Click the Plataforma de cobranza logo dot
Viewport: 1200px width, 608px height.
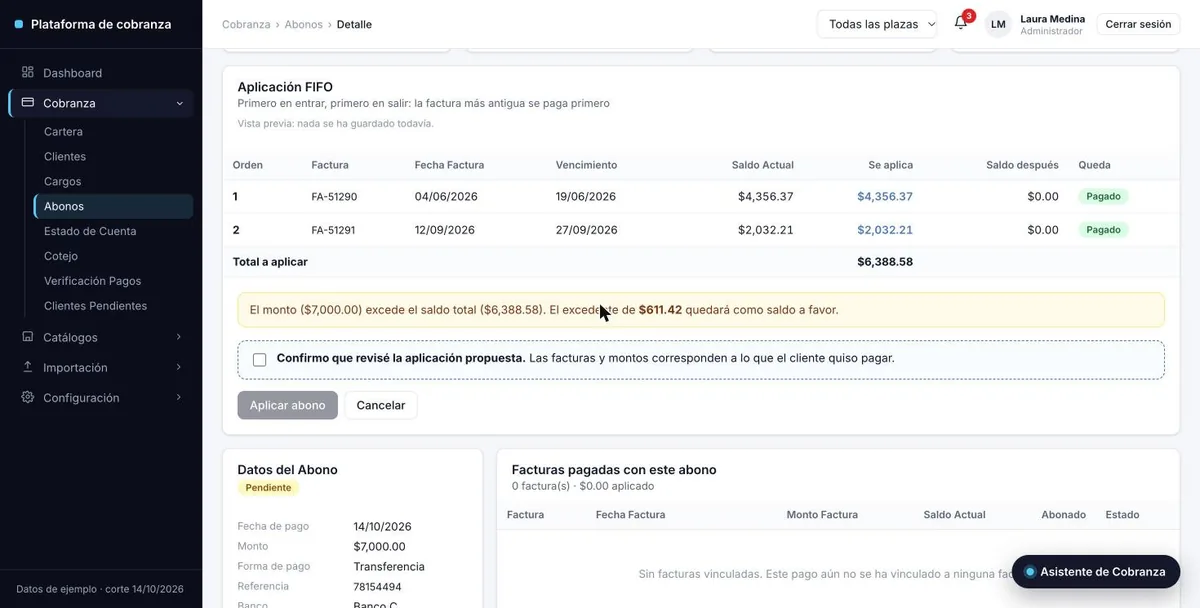(19, 24)
